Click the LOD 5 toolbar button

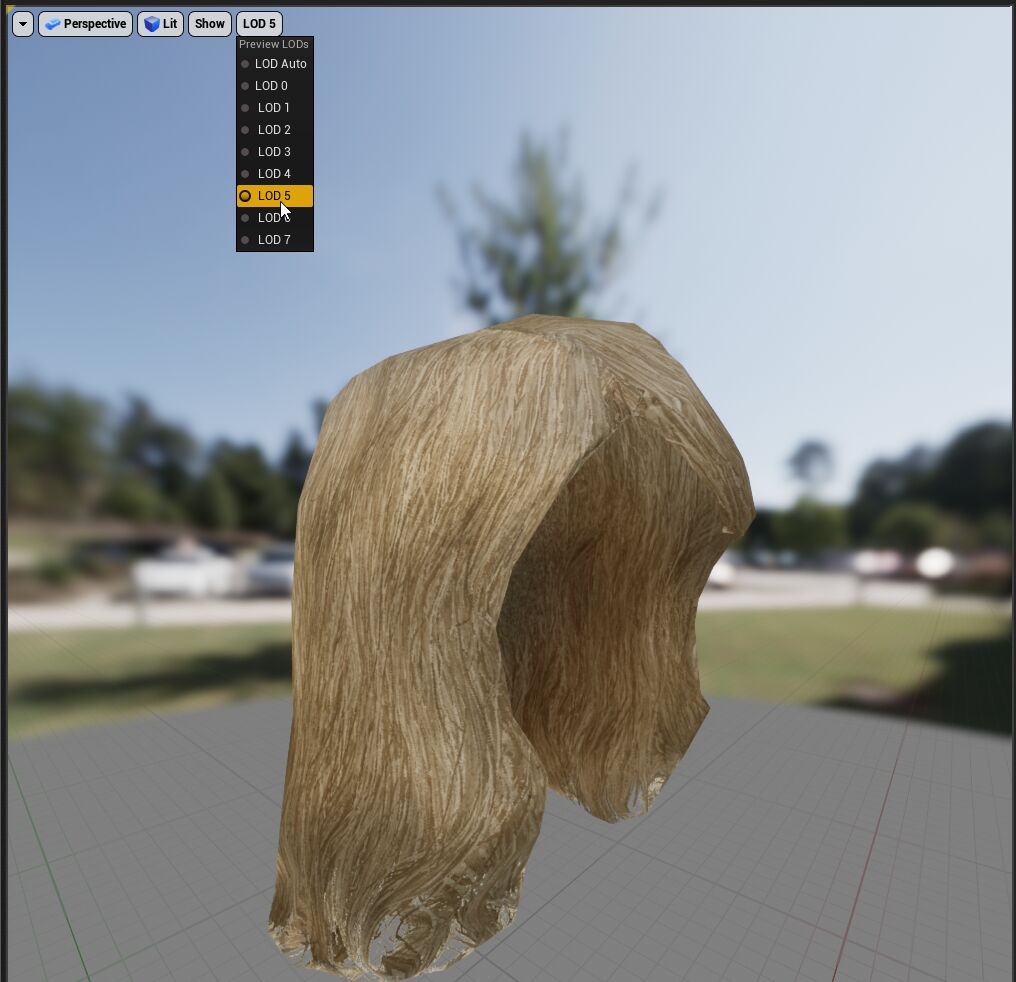pos(259,23)
